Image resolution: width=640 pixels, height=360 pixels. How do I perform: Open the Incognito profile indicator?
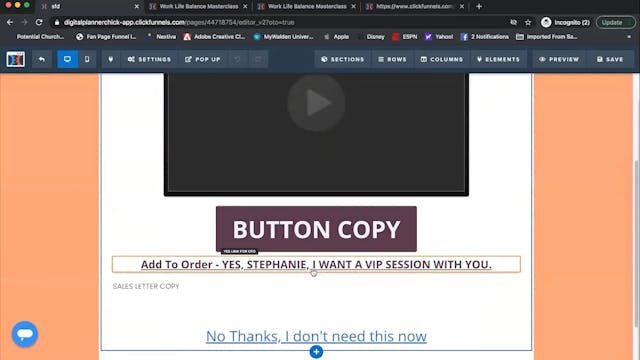point(565,22)
